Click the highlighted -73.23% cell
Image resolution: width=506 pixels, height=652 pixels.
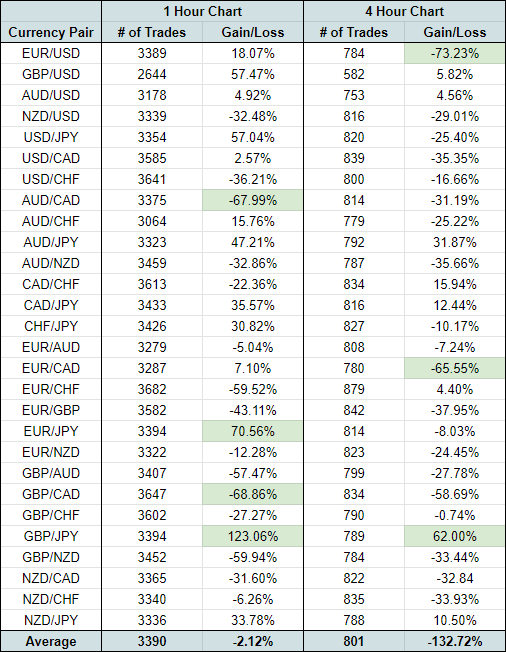(455, 53)
